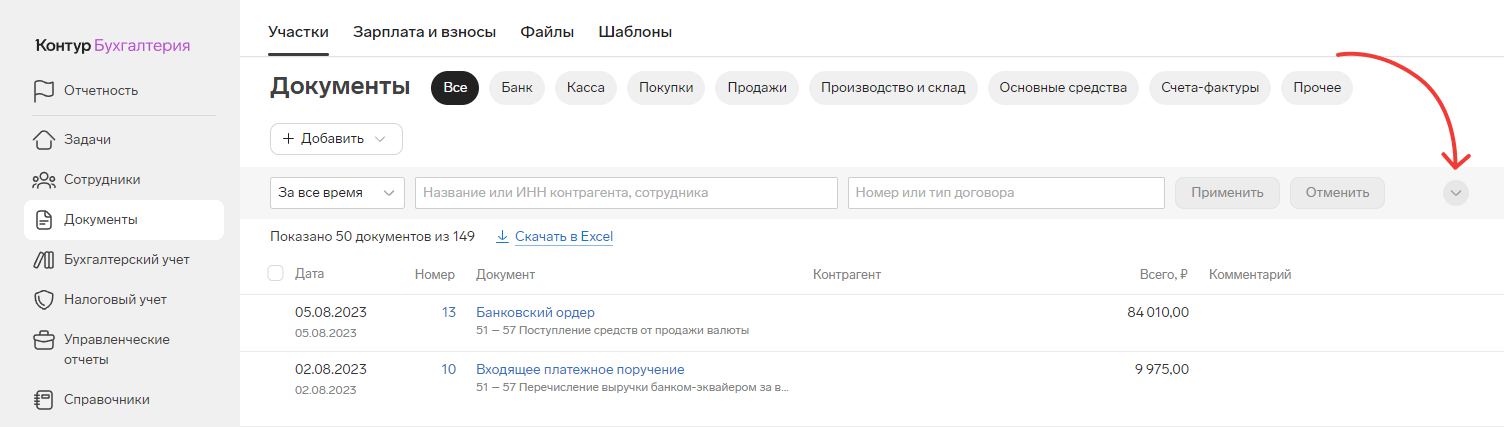Open the Зарплата и взносы tab
Viewport: 1504px width, 427px height.
point(424,31)
